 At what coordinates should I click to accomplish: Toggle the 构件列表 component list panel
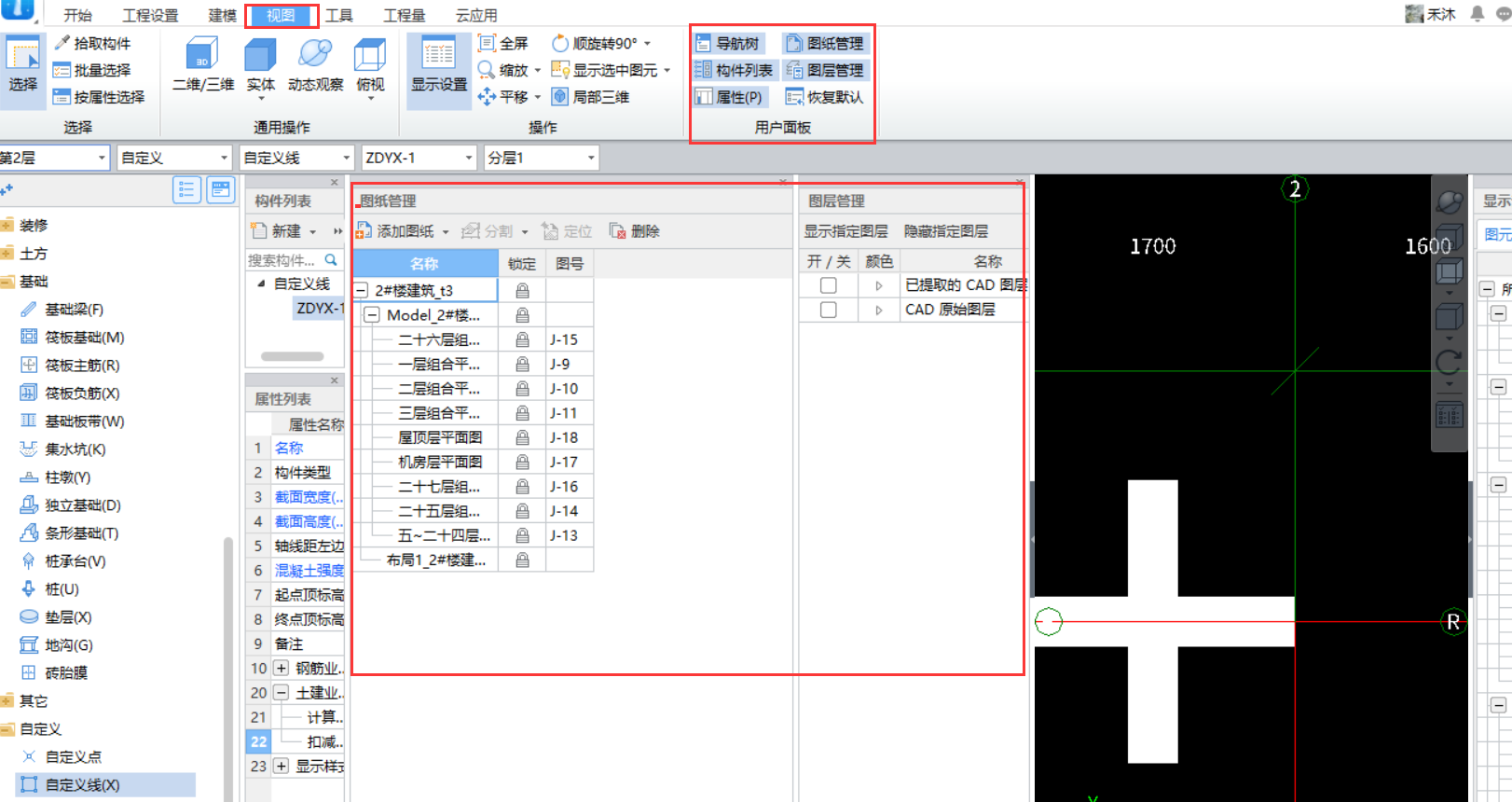tap(735, 70)
